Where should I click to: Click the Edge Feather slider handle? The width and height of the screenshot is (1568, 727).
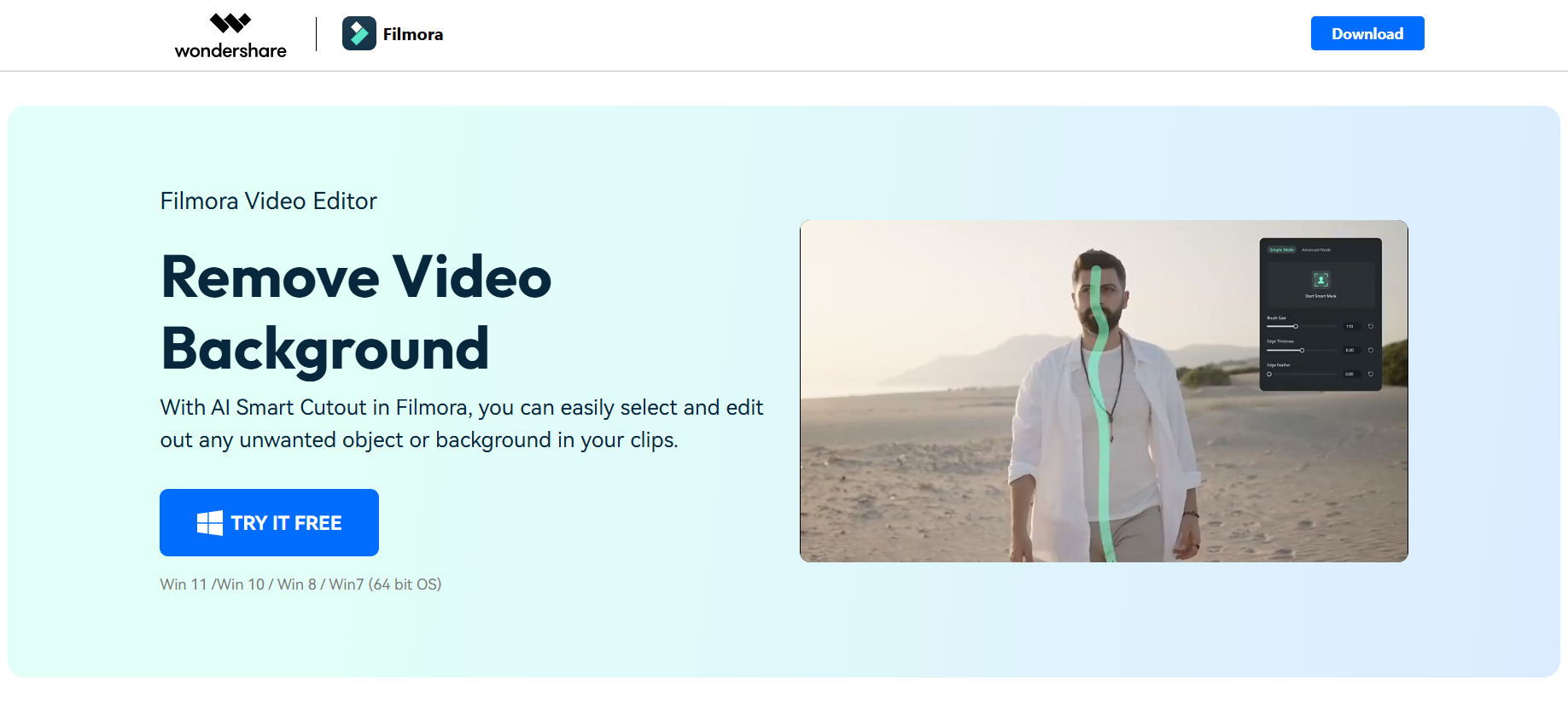(x=1269, y=374)
